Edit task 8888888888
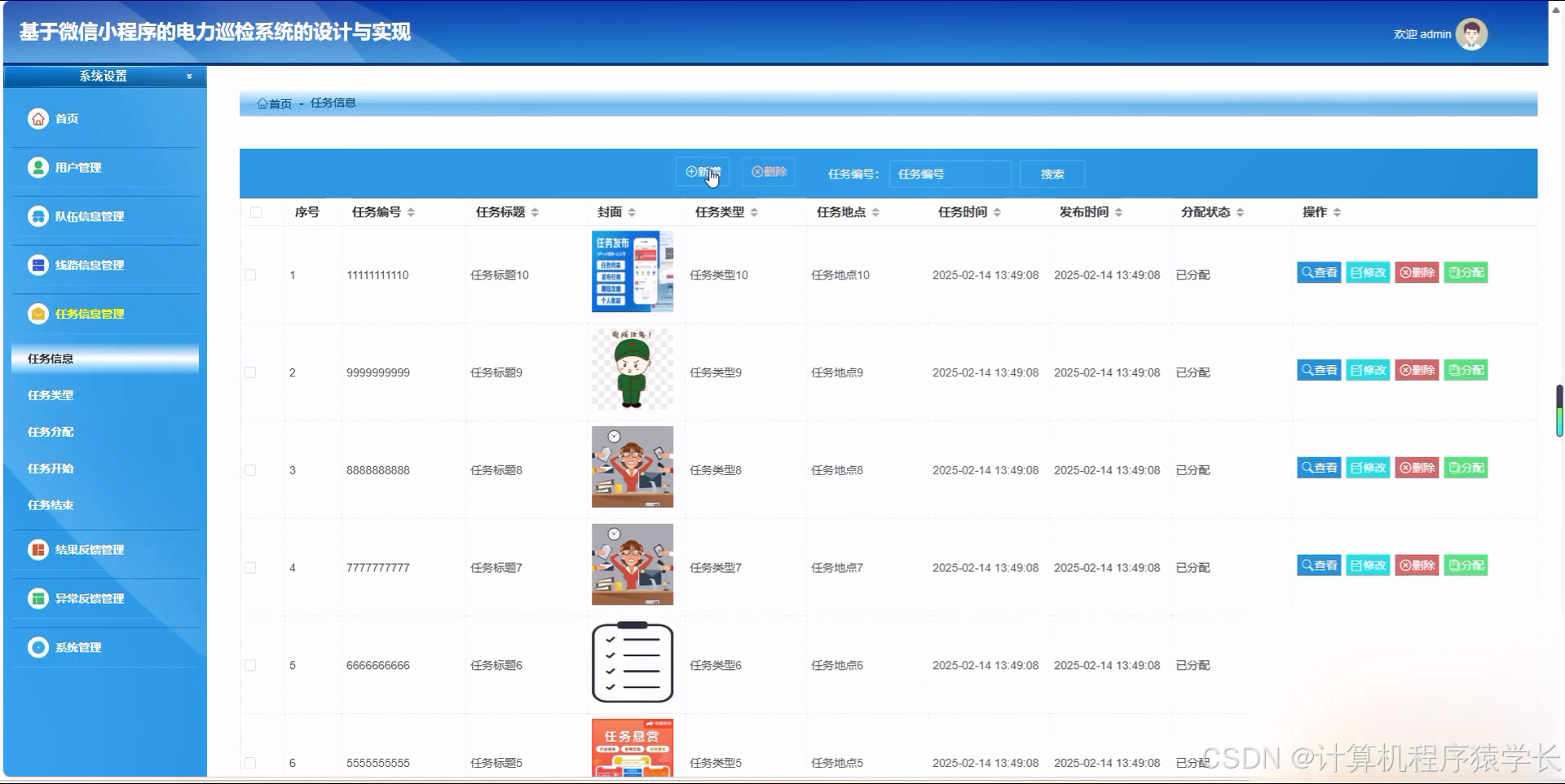Image resolution: width=1565 pixels, height=784 pixels. pyautogui.click(x=1368, y=468)
